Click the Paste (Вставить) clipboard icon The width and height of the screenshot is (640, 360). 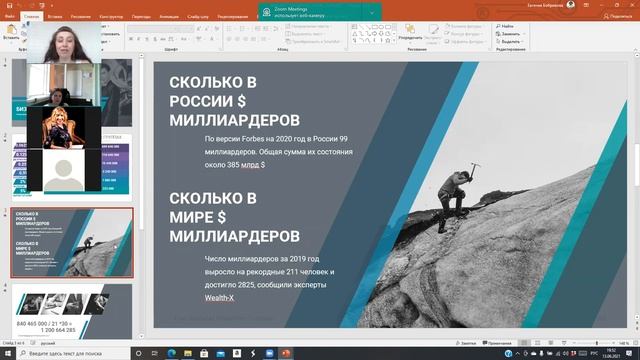coord(11,32)
